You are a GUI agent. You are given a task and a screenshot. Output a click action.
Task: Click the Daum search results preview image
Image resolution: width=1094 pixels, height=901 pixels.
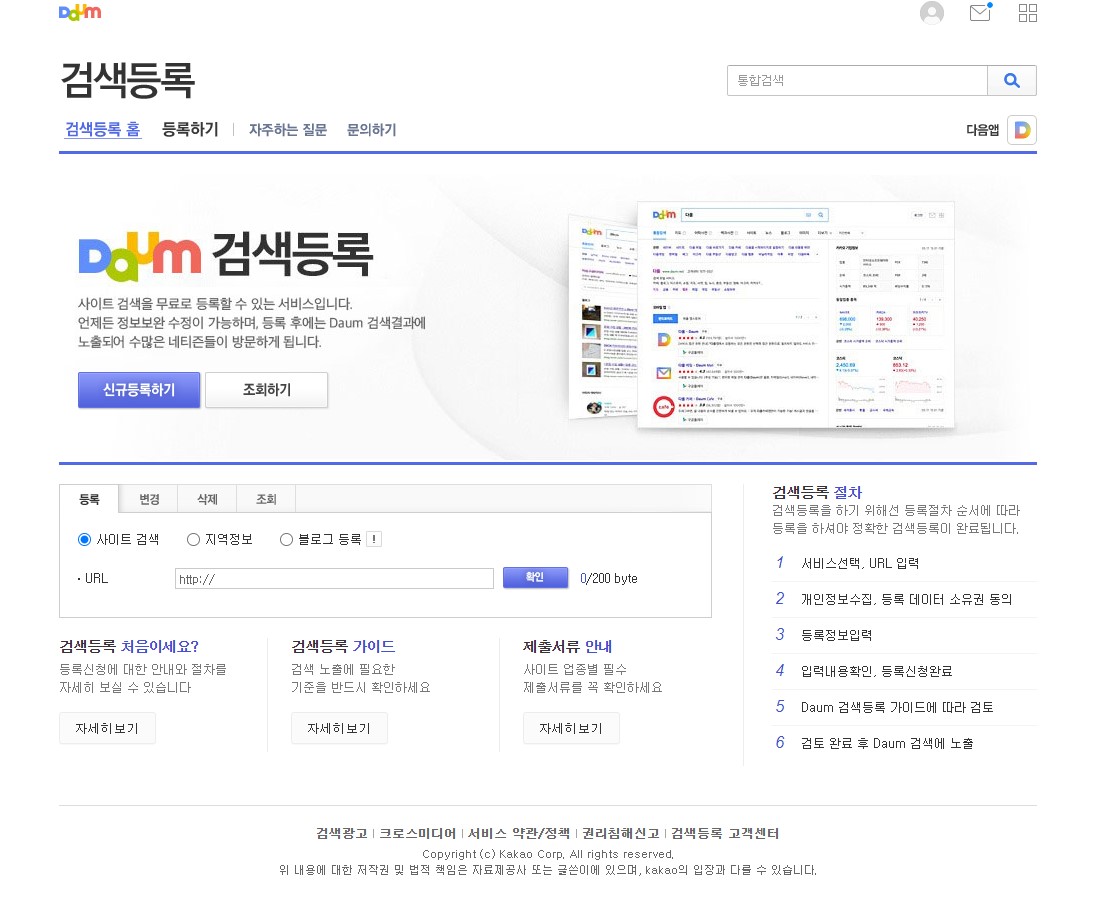coord(762,315)
